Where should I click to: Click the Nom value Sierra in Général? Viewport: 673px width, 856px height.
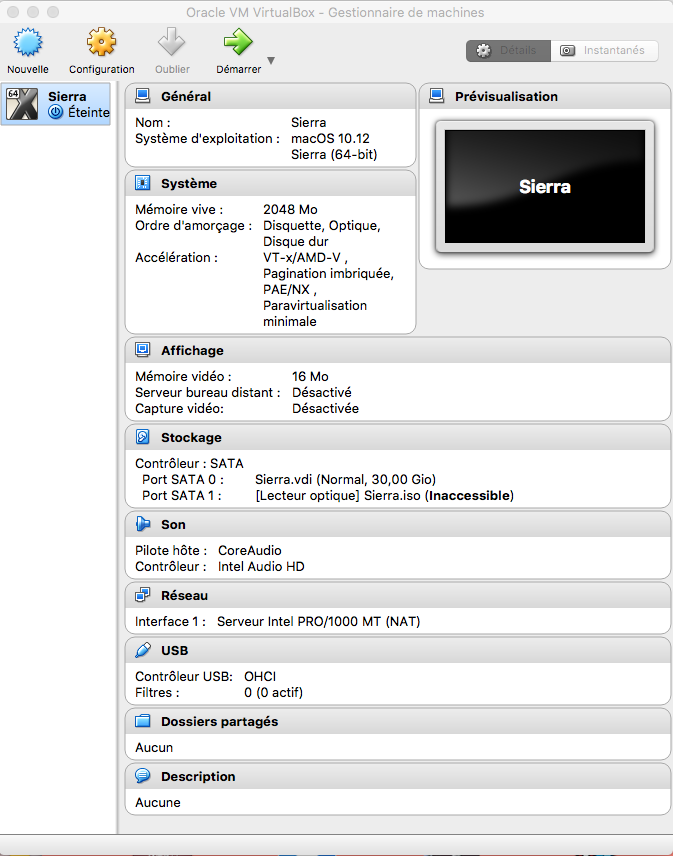point(308,122)
